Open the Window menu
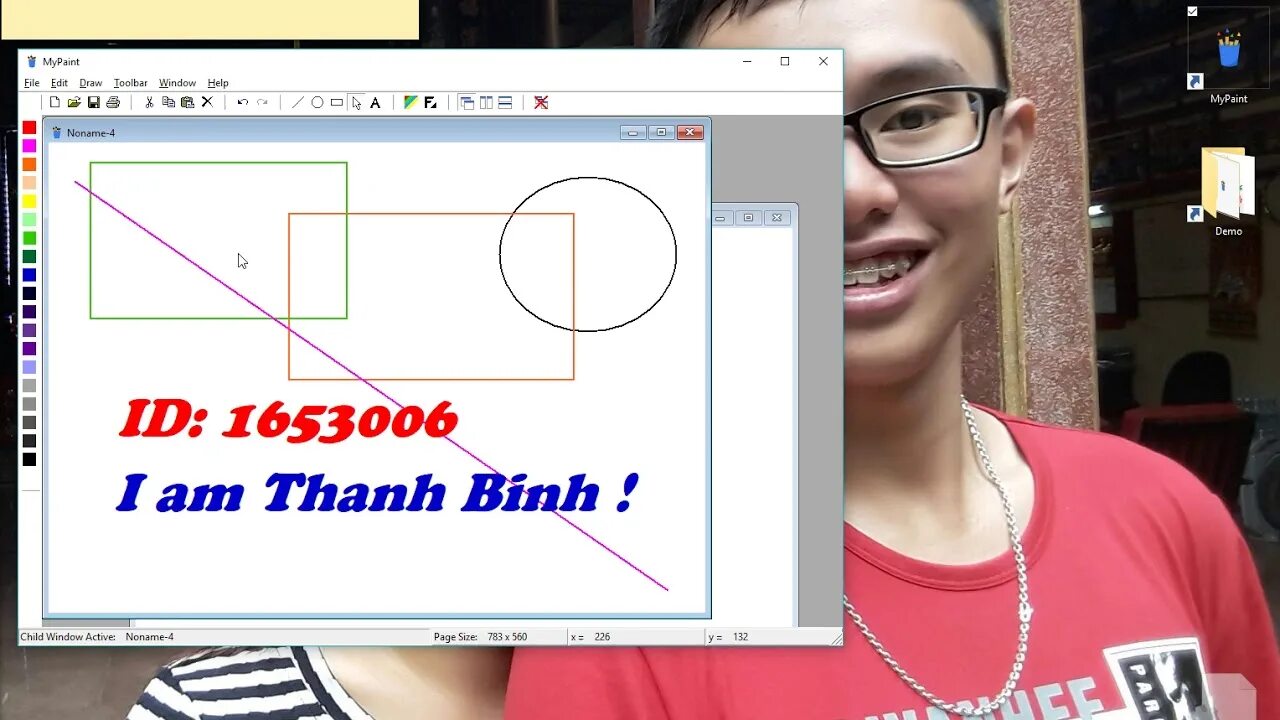This screenshot has width=1280, height=720. pos(177,83)
